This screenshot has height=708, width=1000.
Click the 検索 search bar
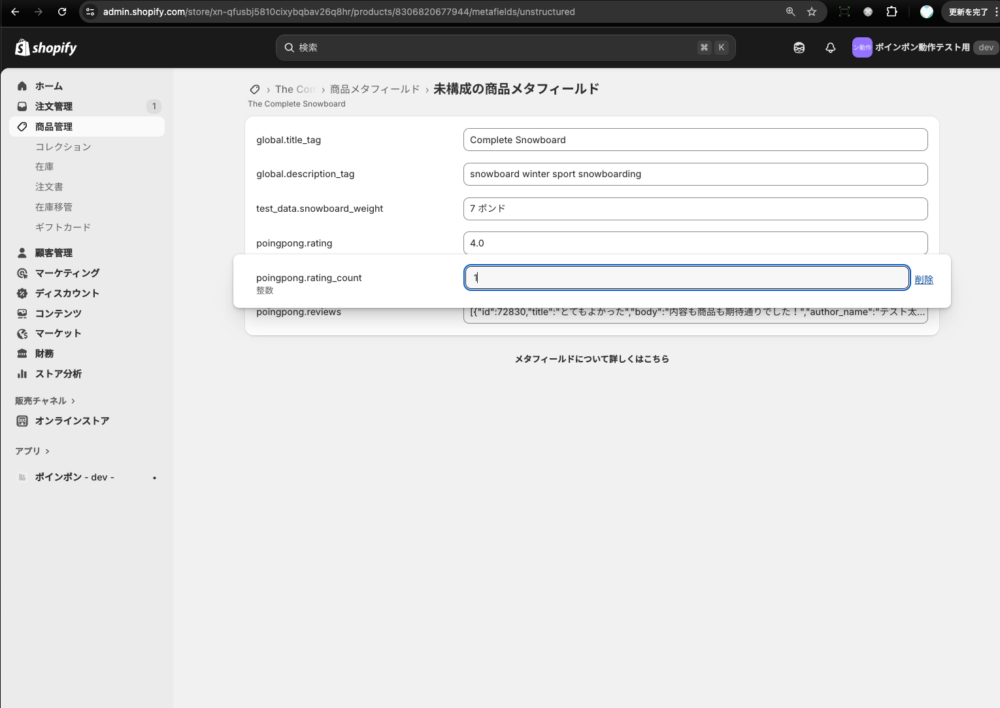(x=505, y=48)
